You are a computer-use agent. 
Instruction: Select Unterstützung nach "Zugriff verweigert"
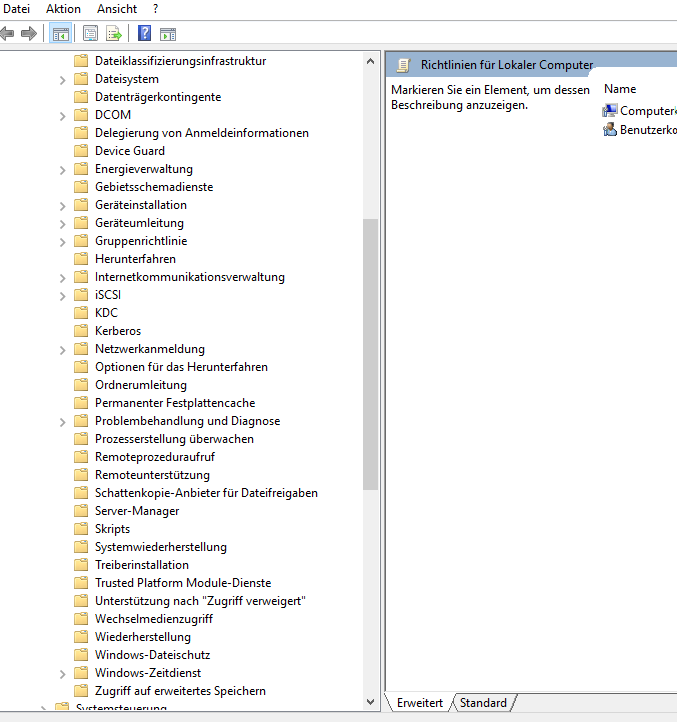click(200, 600)
